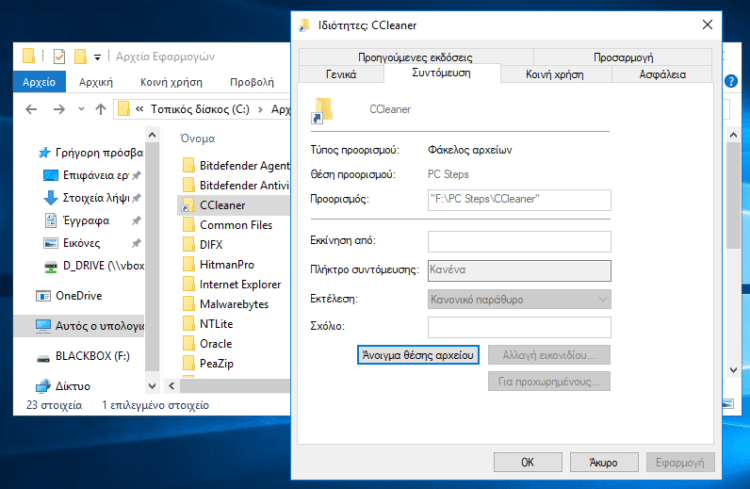This screenshot has height=489, width=750.
Task: Open the Αρχική ribbon tab
Action: click(x=96, y=82)
